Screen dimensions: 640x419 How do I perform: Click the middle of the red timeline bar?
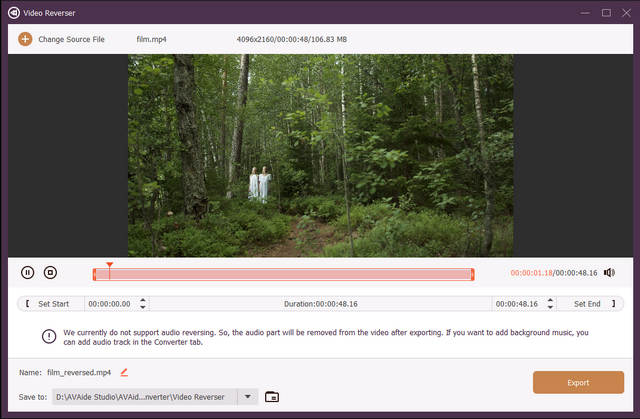[283, 274]
